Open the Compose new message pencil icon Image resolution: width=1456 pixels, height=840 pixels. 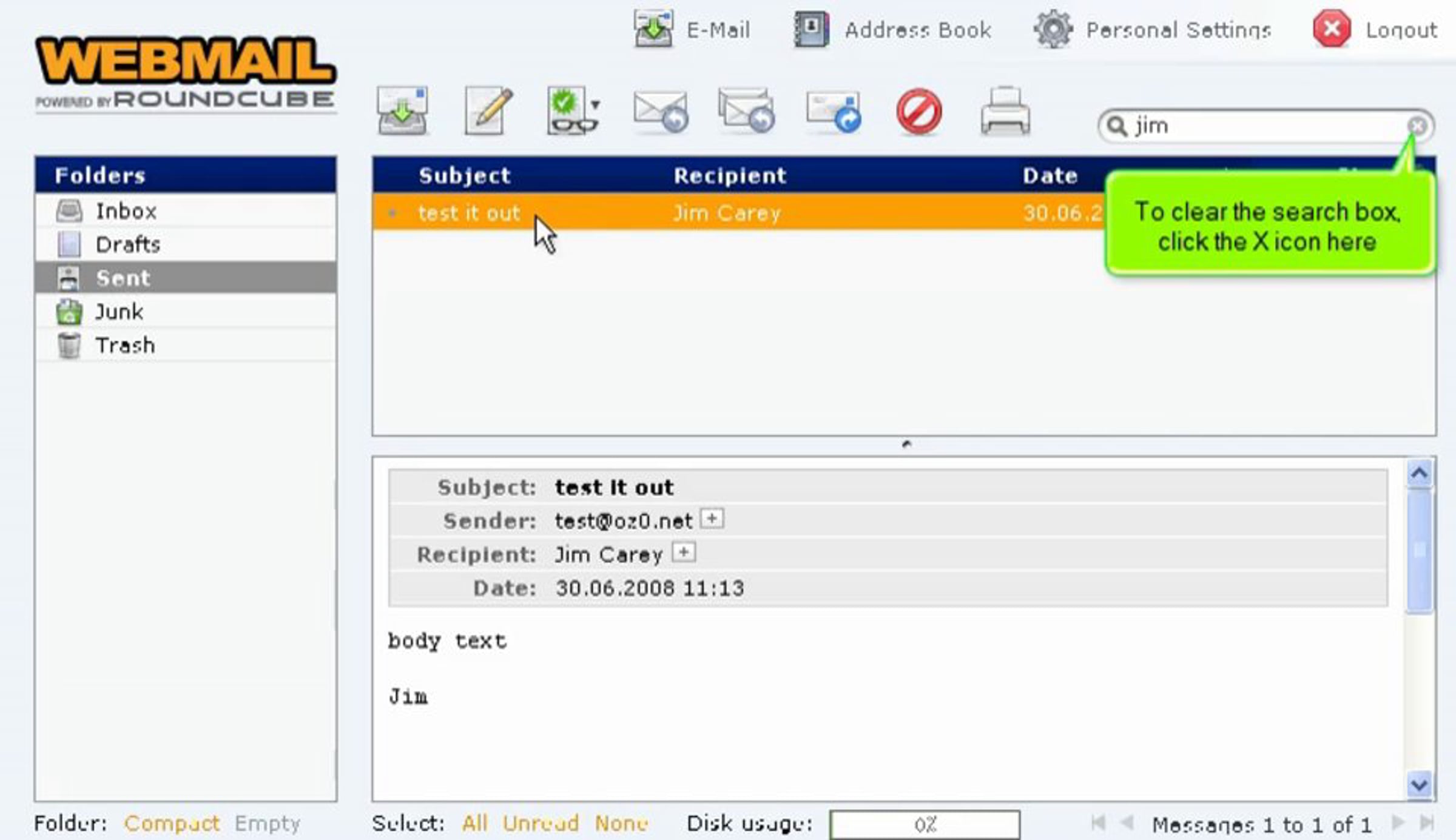(x=488, y=111)
